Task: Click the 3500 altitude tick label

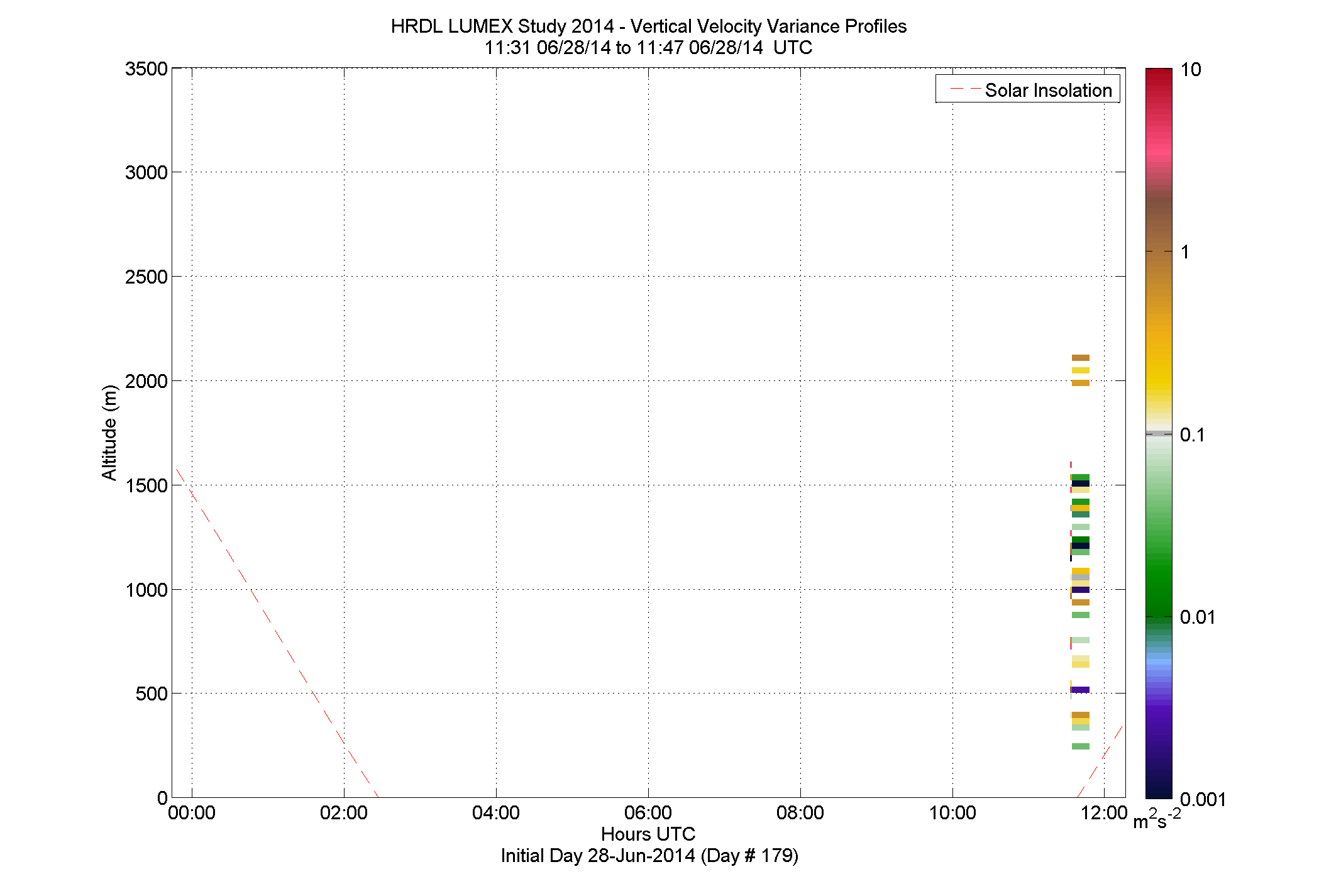Action: pyautogui.click(x=146, y=69)
